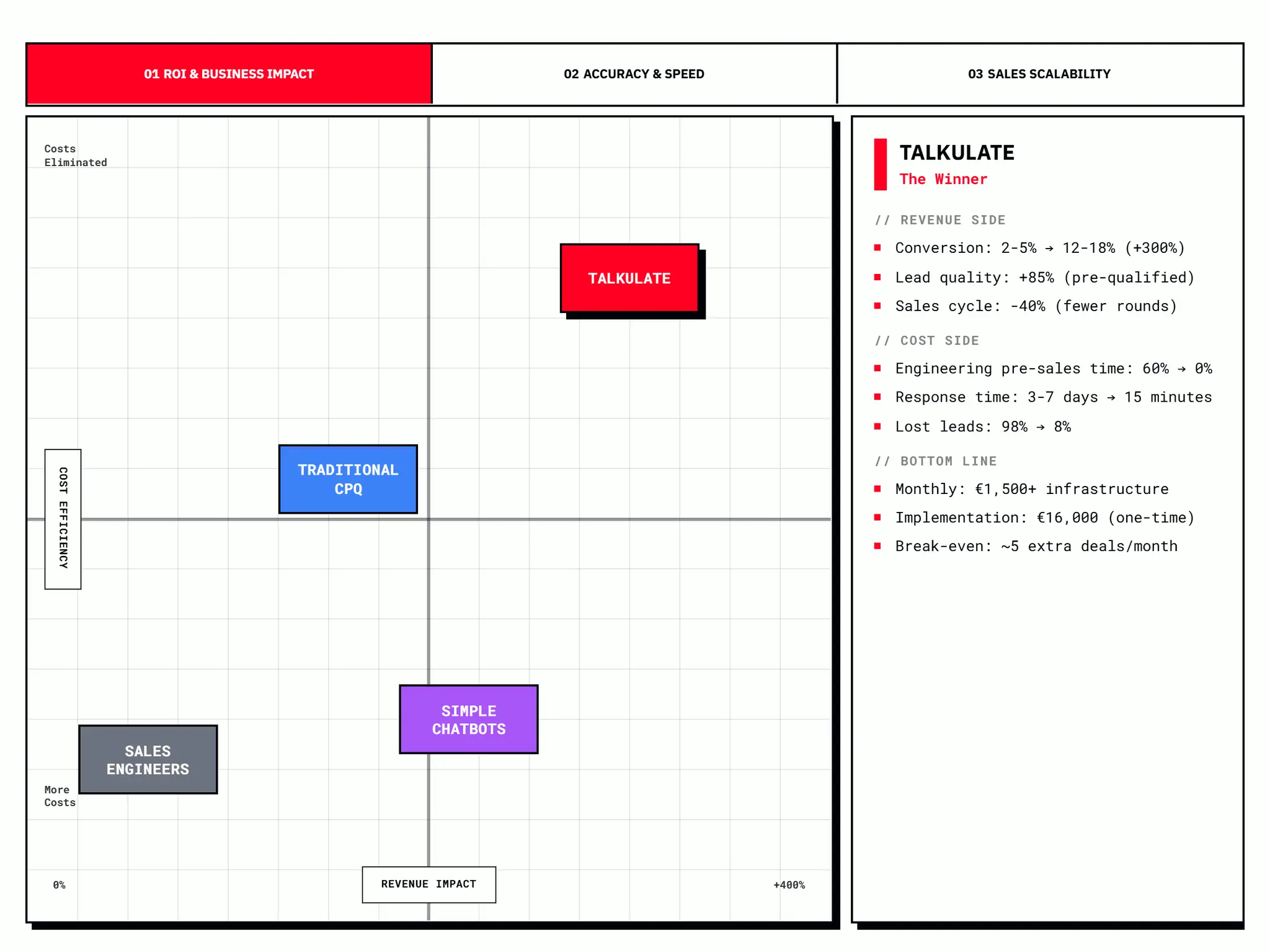This screenshot has width=1270, height=952.
Task: Click the '+400%' axis value
Action: [789, 885]
